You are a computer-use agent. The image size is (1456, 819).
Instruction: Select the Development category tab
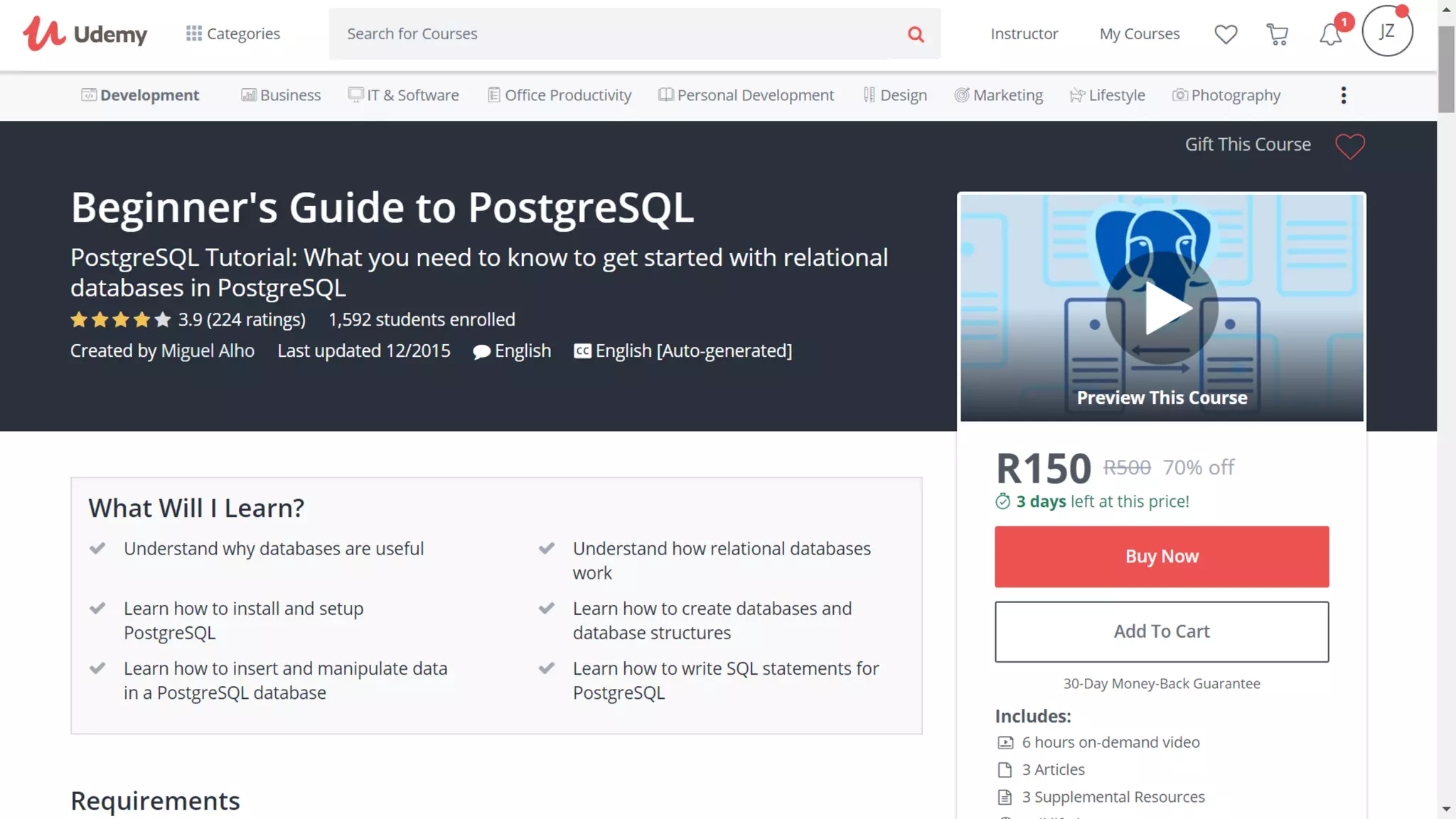point(140,95)
